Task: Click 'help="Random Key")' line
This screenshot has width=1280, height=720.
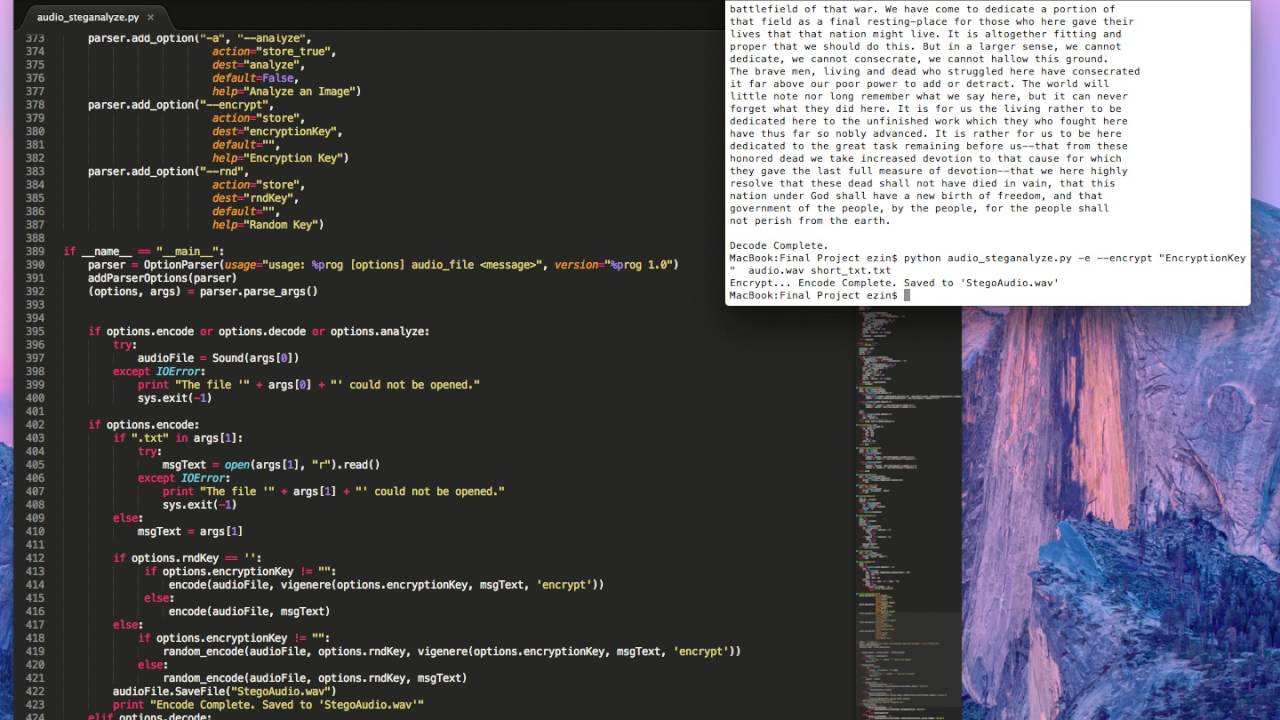Action: (268, 225)
